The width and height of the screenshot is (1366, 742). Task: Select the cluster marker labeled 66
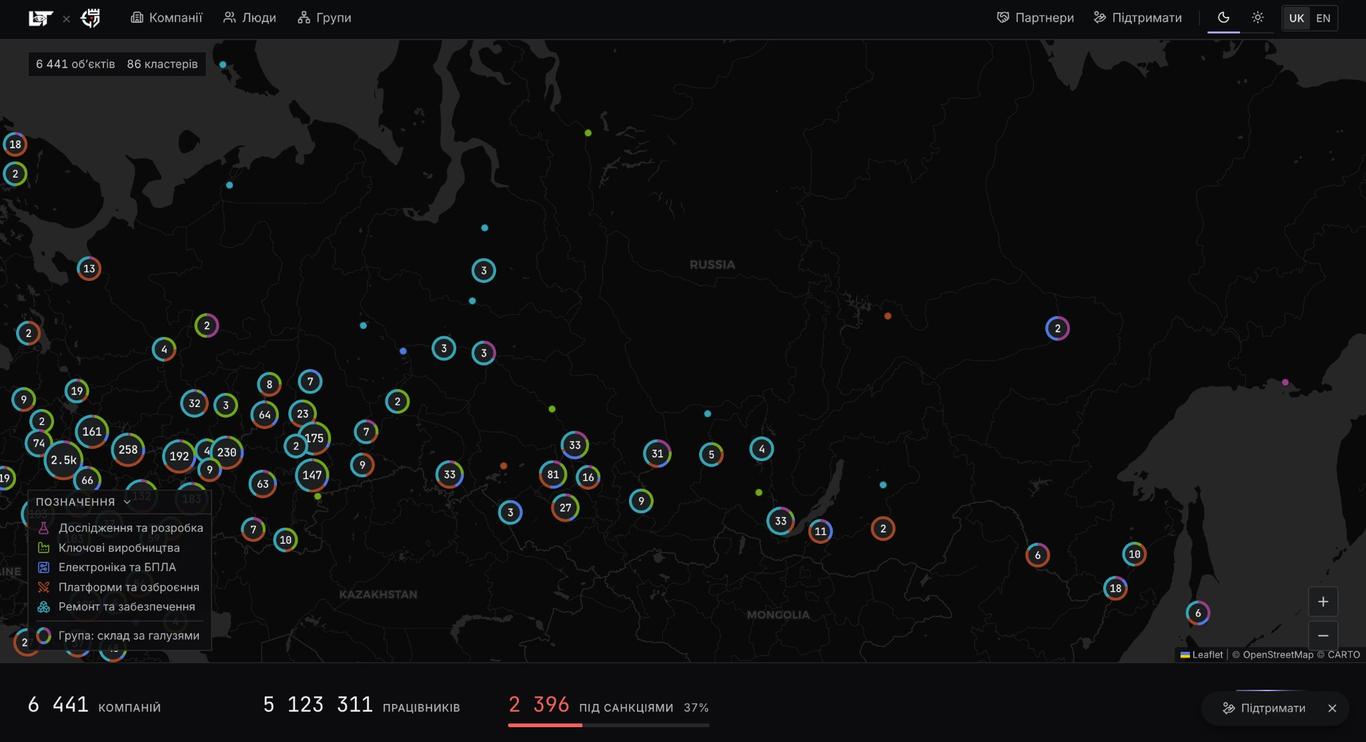87,480
